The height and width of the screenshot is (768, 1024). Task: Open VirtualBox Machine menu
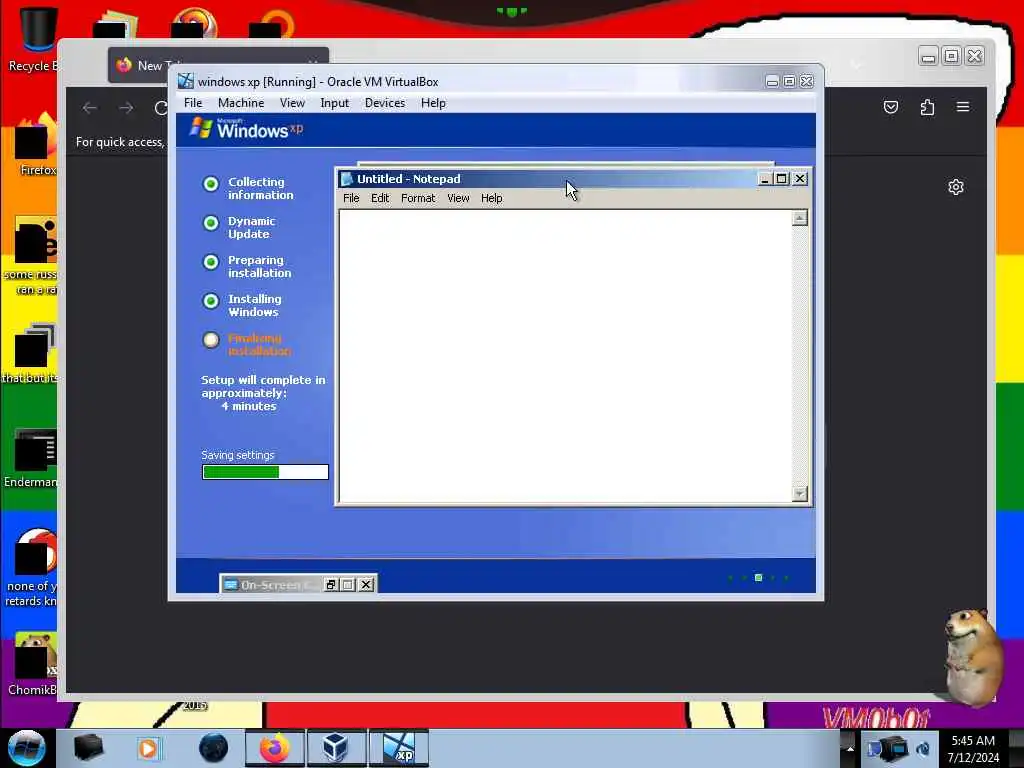(x=241, y=103)
